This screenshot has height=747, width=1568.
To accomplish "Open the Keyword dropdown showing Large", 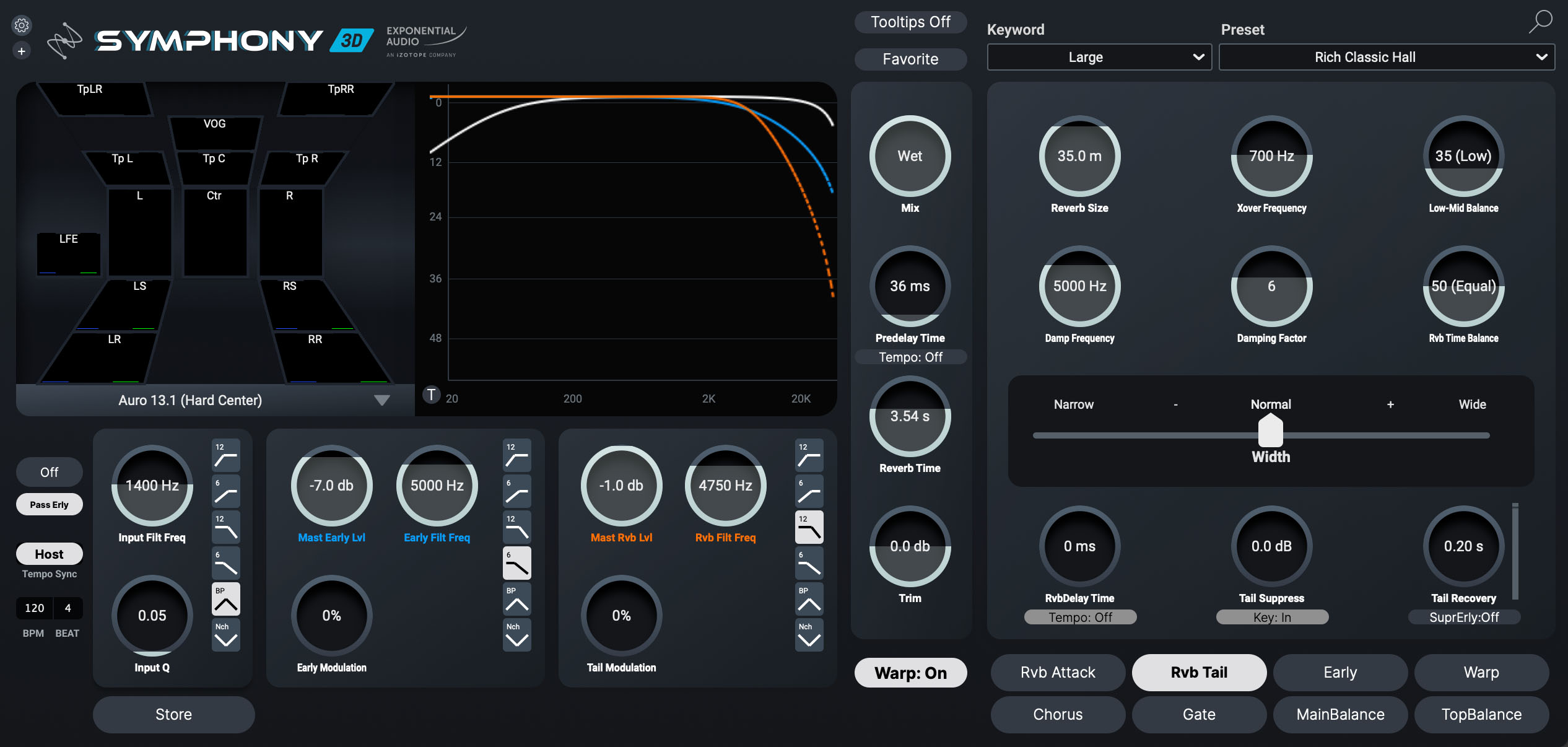I will pos(1099,57).
